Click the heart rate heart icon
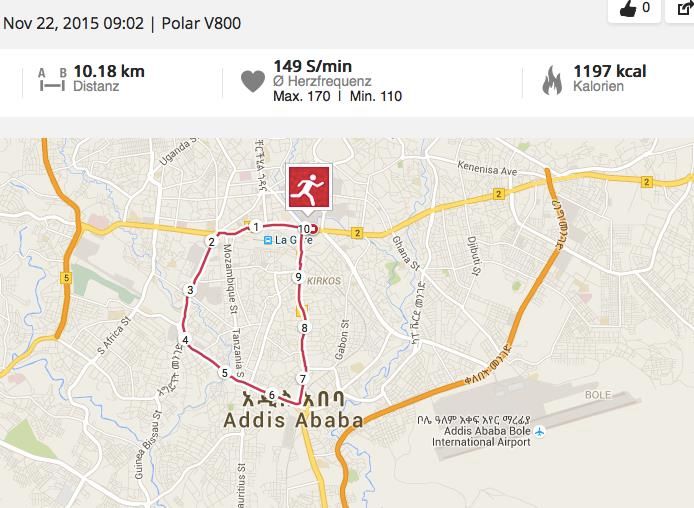Viewport: 694px width, 508px height. (x=253, y=81)
